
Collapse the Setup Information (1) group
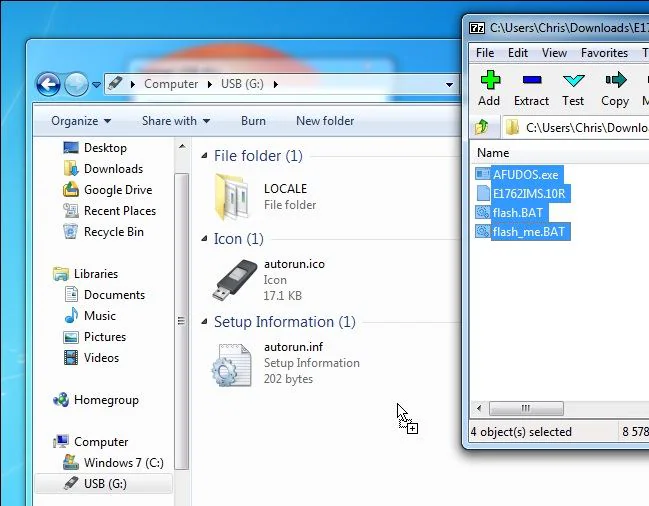(204, 322)
